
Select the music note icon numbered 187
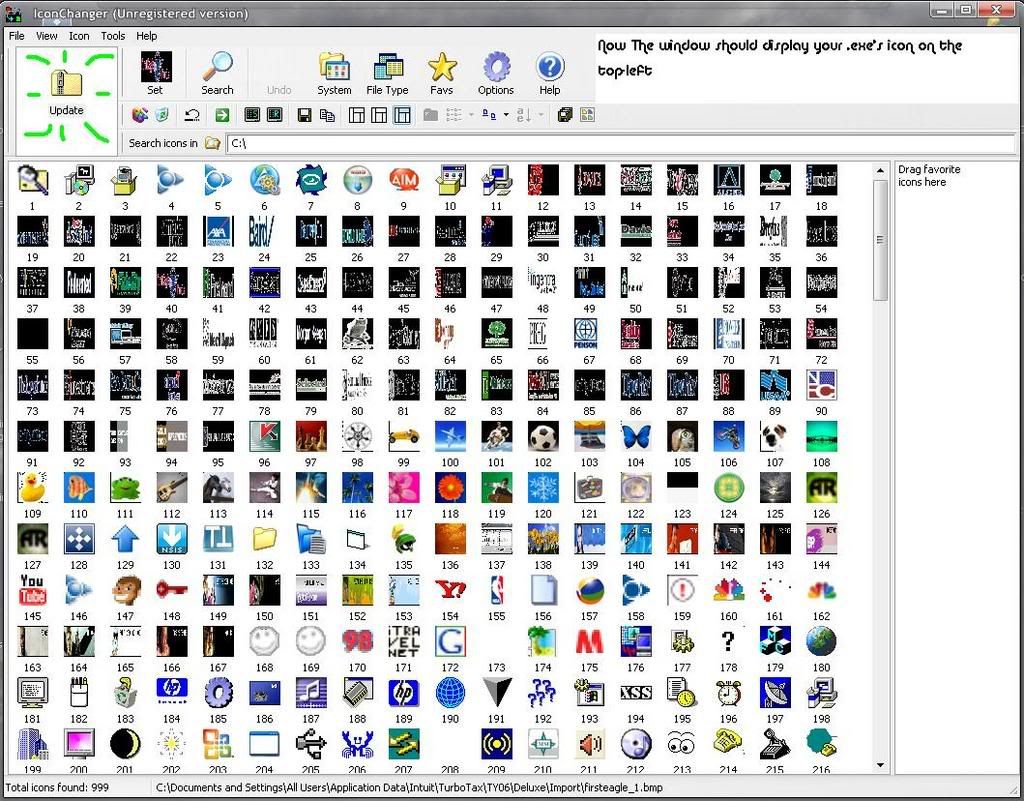(311, 693)
